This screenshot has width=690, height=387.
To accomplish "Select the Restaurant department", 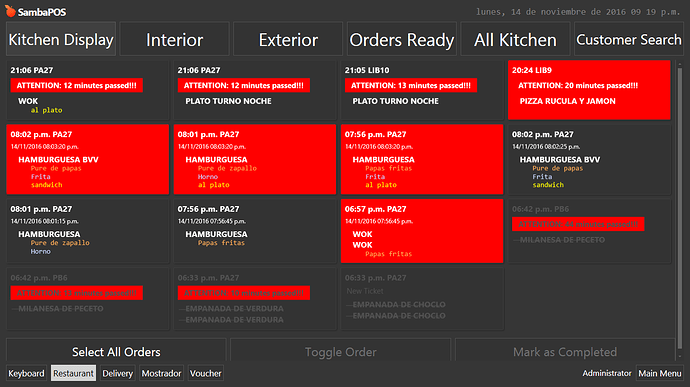I will click(73, 373).
